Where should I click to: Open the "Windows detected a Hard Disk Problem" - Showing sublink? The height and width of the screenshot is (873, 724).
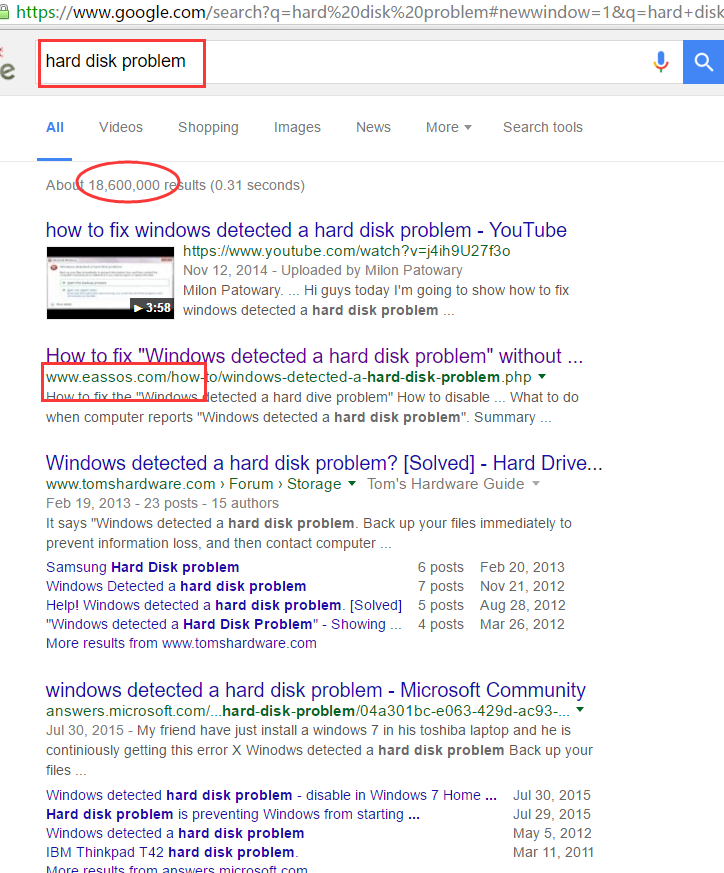224,624
